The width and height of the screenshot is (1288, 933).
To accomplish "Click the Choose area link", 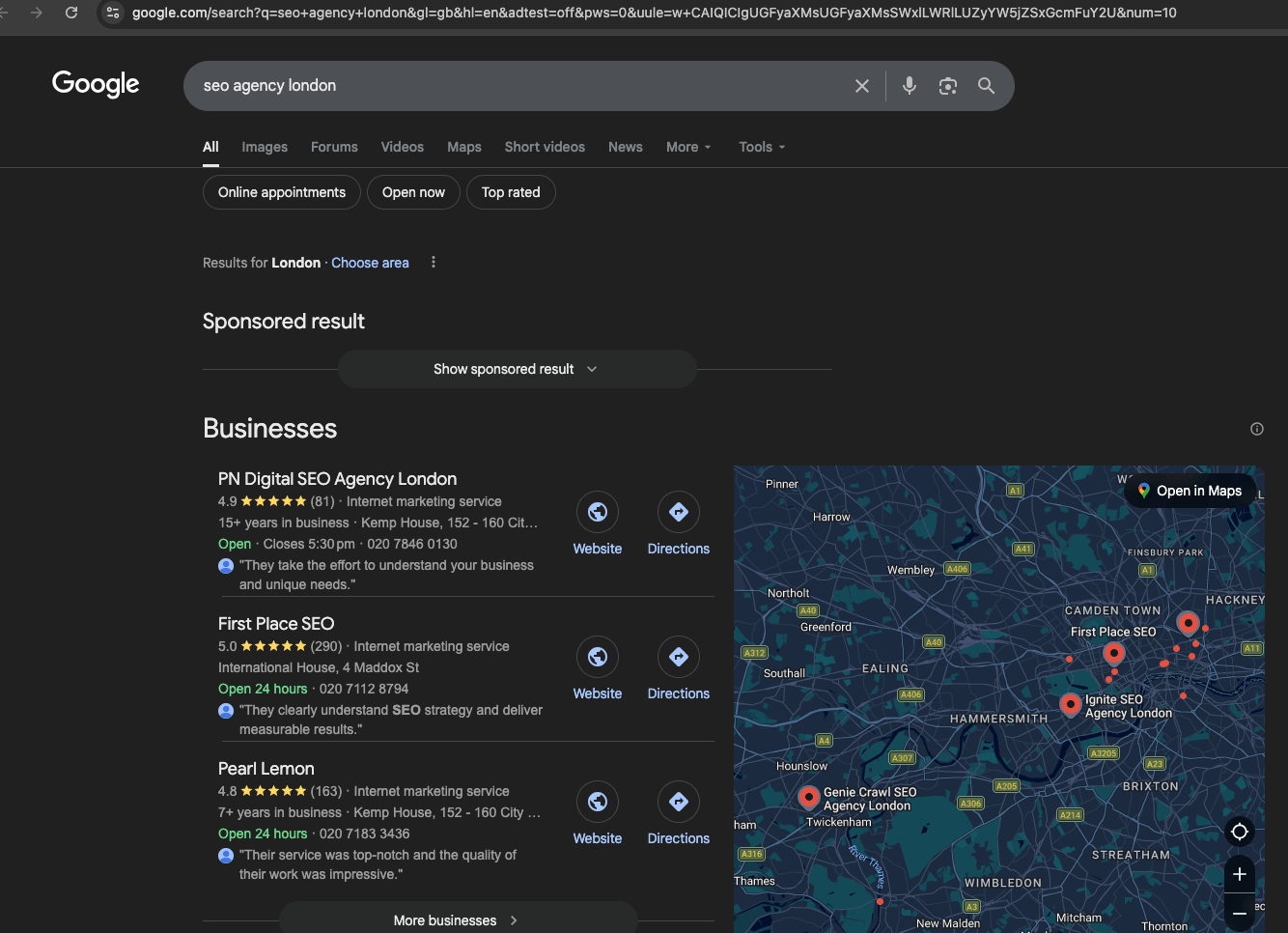I will 370,263.
